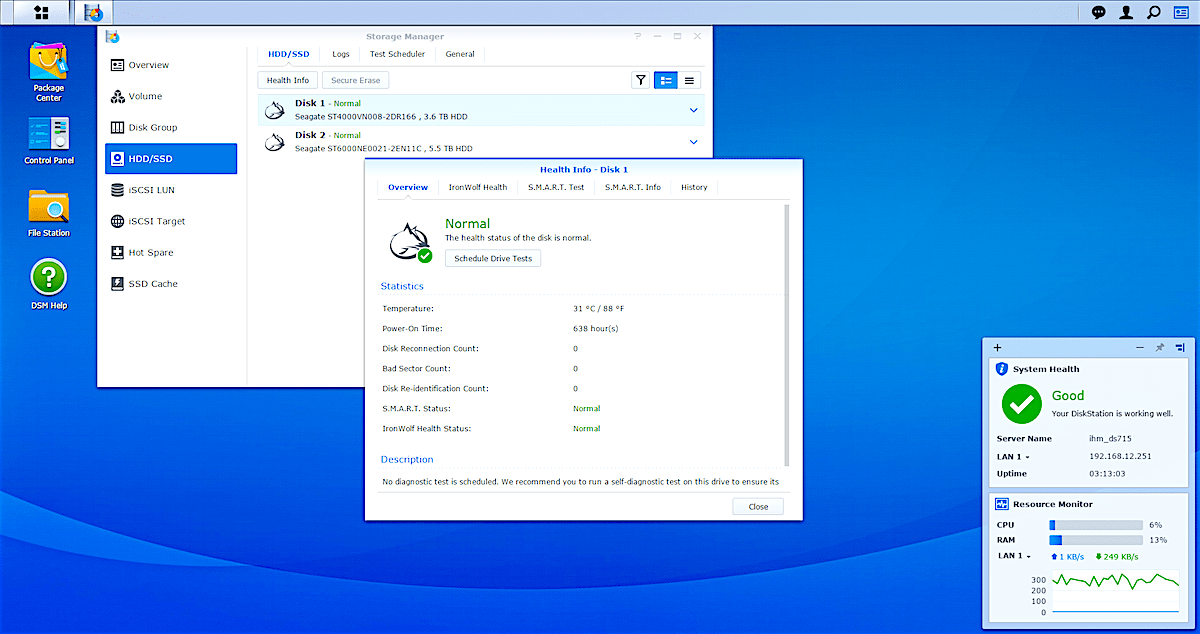Open the History tab in Health Info
1200x634 pixels.
(694, 187)
